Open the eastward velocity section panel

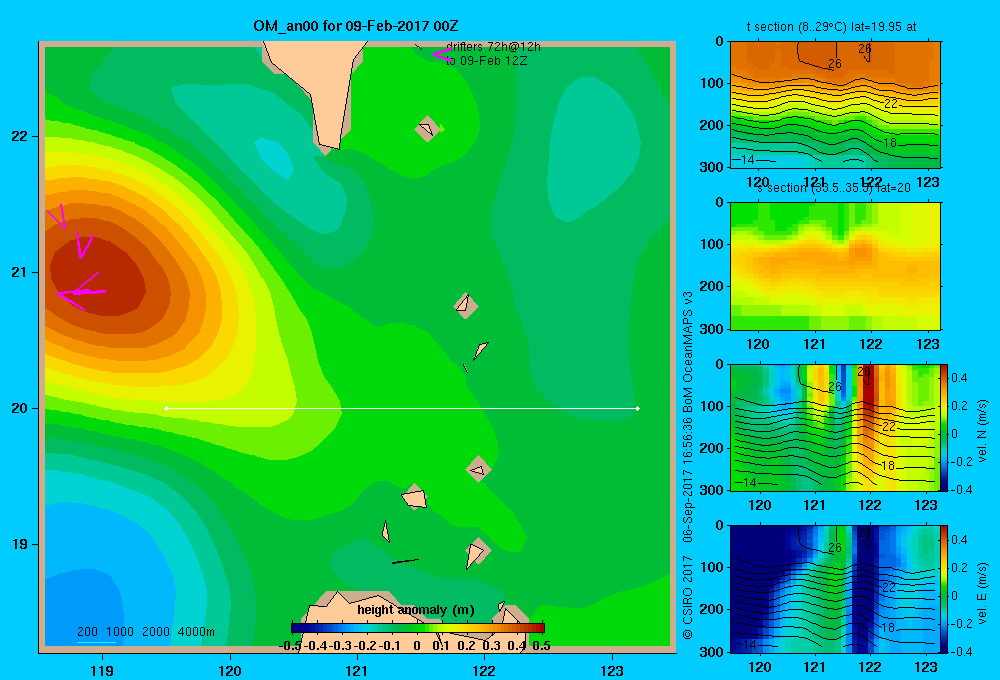(x=835, y=589)
